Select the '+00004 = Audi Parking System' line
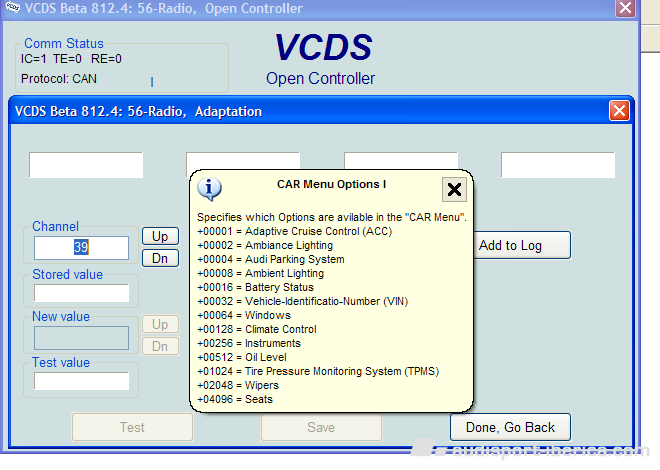Image resolution: width=660 pixels, height=470 pixels. click(271, 259)
